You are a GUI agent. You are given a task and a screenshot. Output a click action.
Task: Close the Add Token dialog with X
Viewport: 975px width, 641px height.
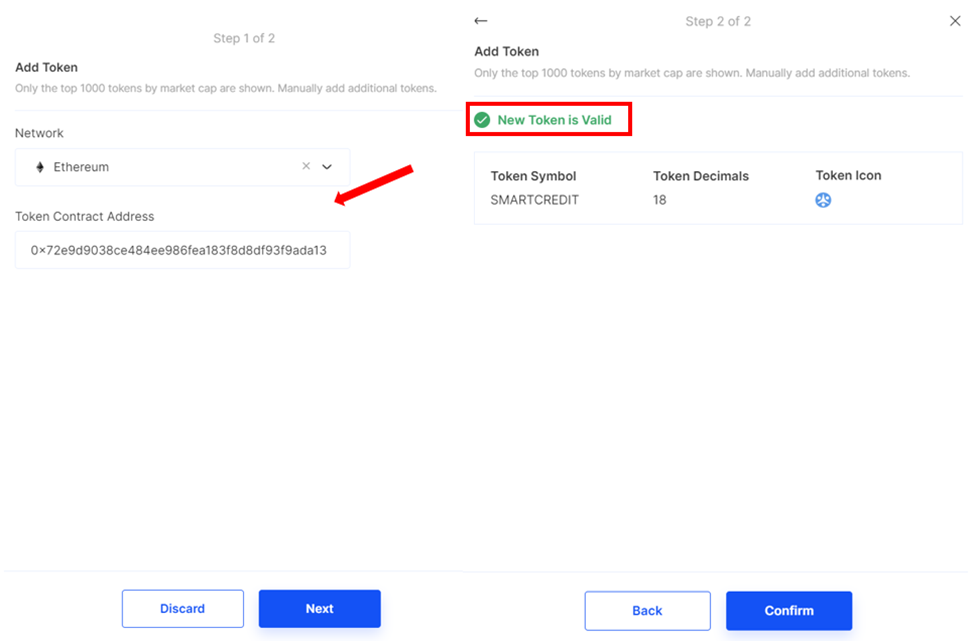click(x=954, y=21)
